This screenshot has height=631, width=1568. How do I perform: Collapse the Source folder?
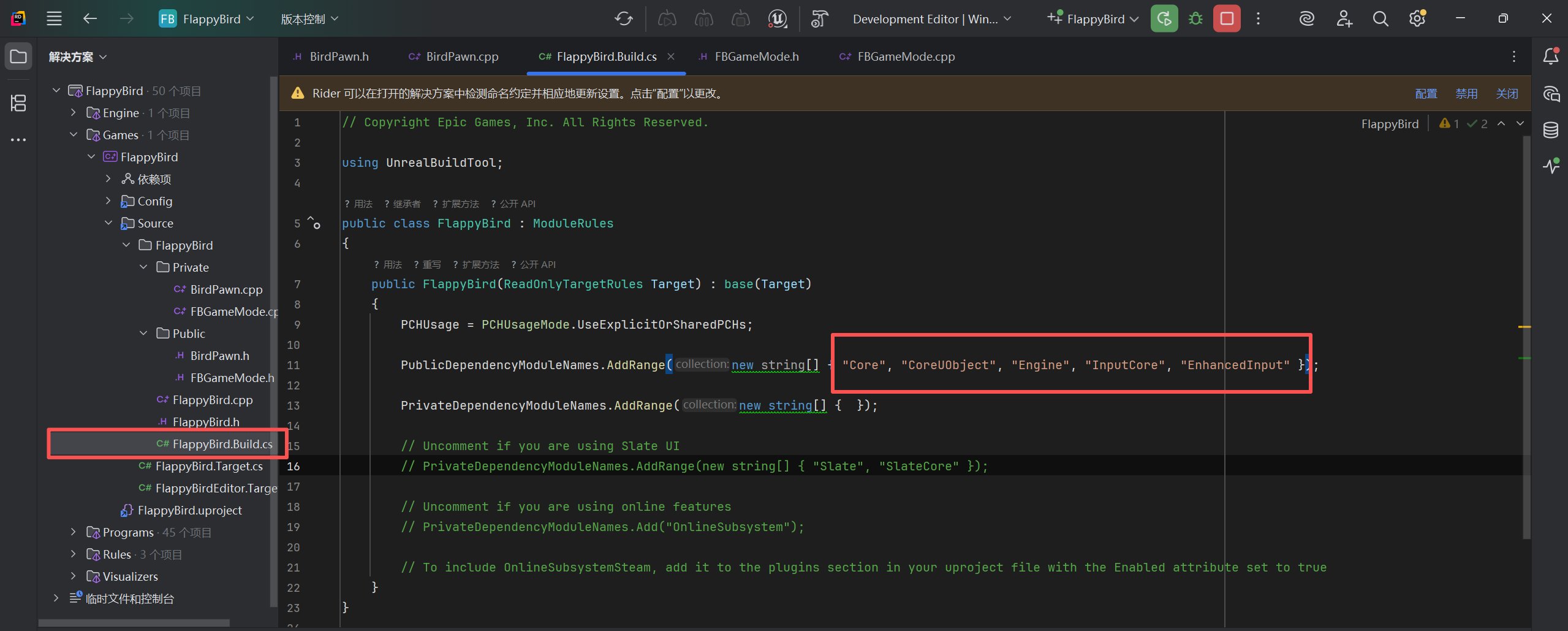pyautogui.click(x=108, y=223)
